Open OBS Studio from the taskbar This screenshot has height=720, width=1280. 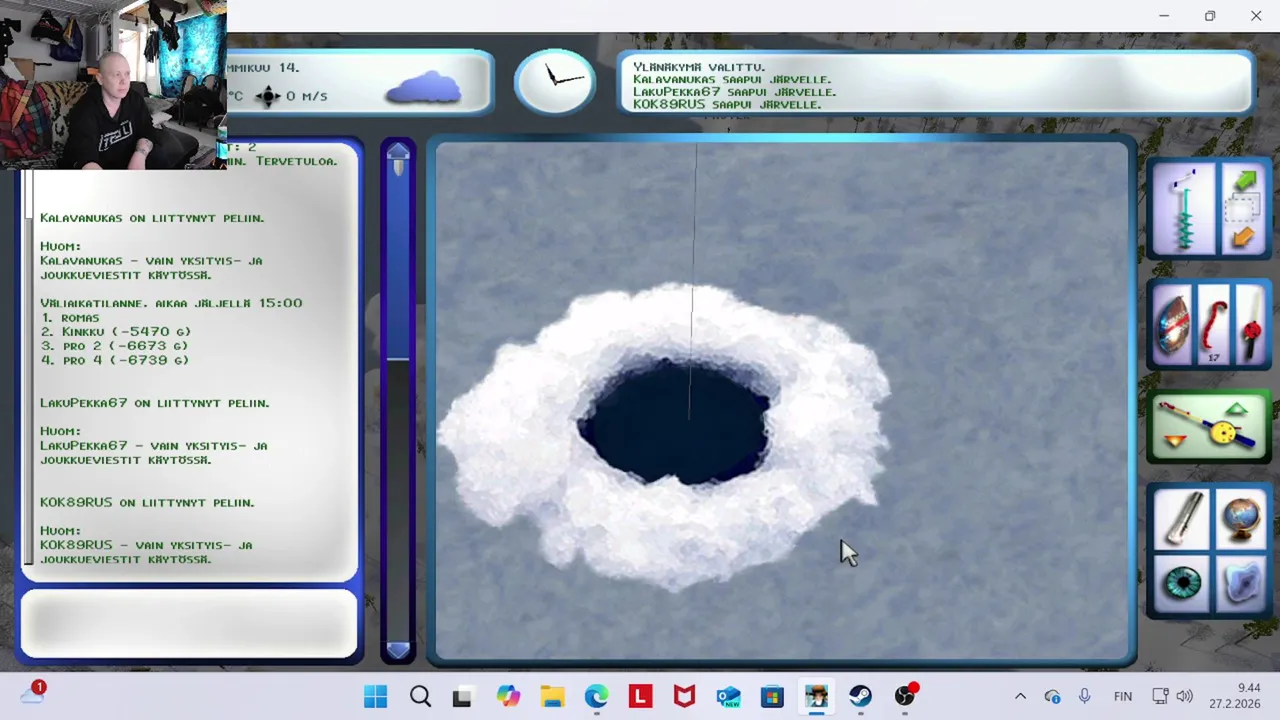tap(904, 696)
